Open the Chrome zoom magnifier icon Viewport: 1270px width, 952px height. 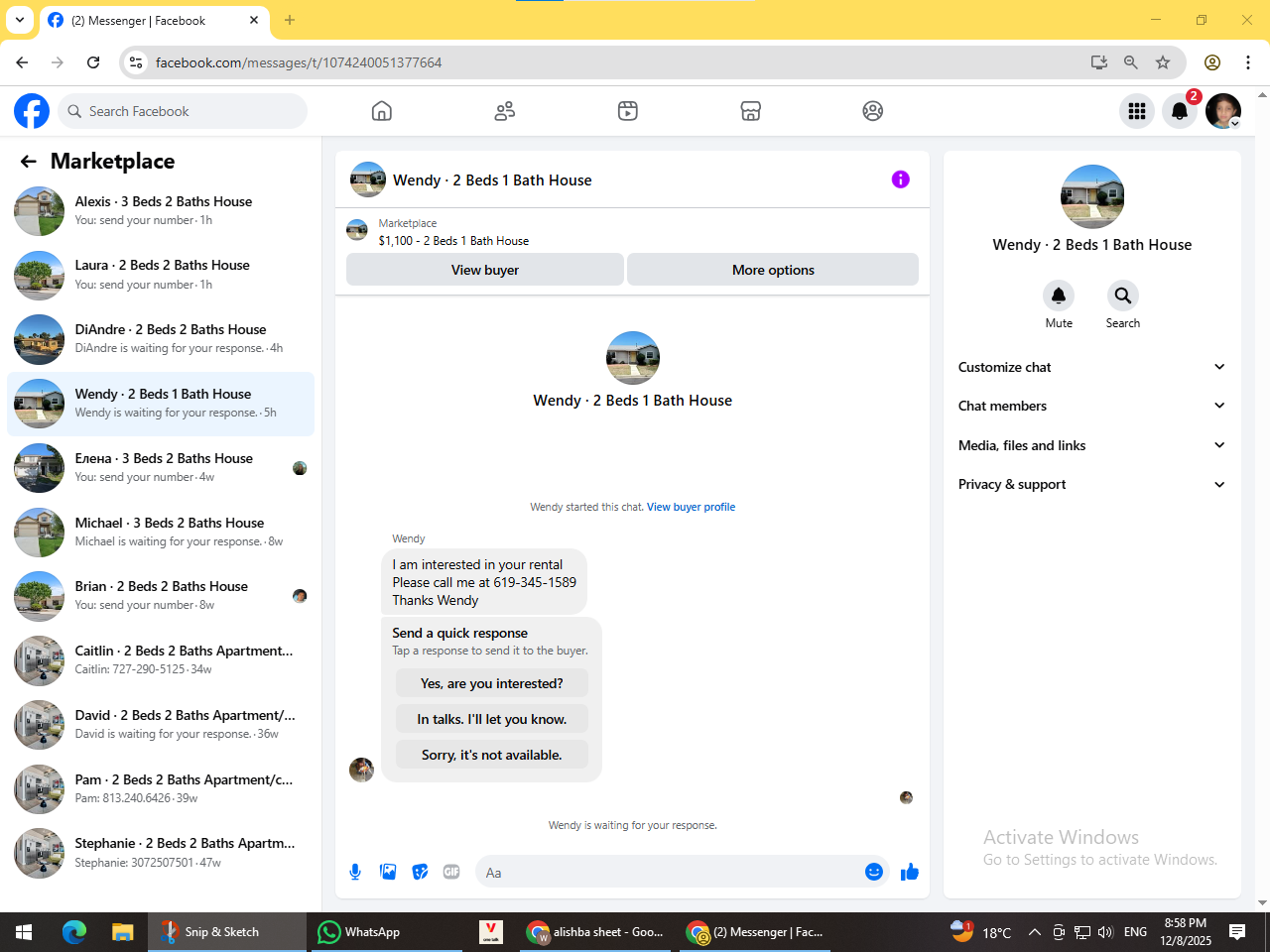[1131, 62]
